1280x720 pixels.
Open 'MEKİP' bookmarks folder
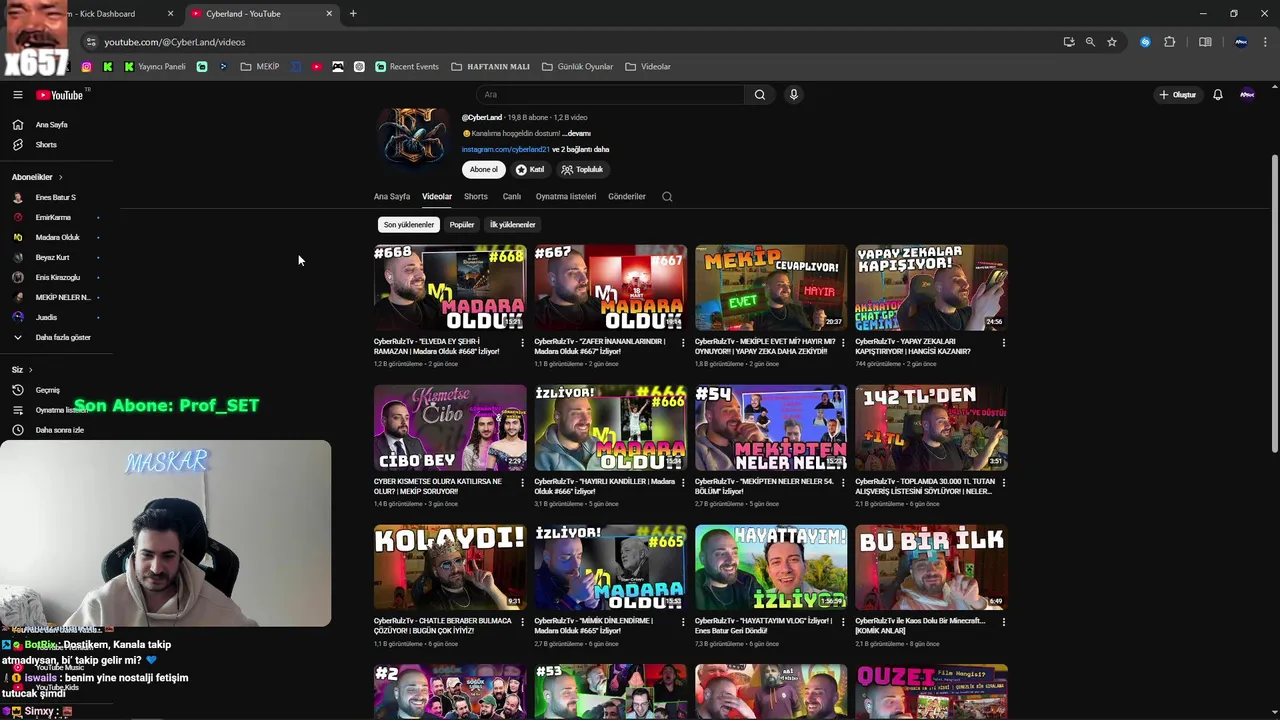tap(259, 67)
